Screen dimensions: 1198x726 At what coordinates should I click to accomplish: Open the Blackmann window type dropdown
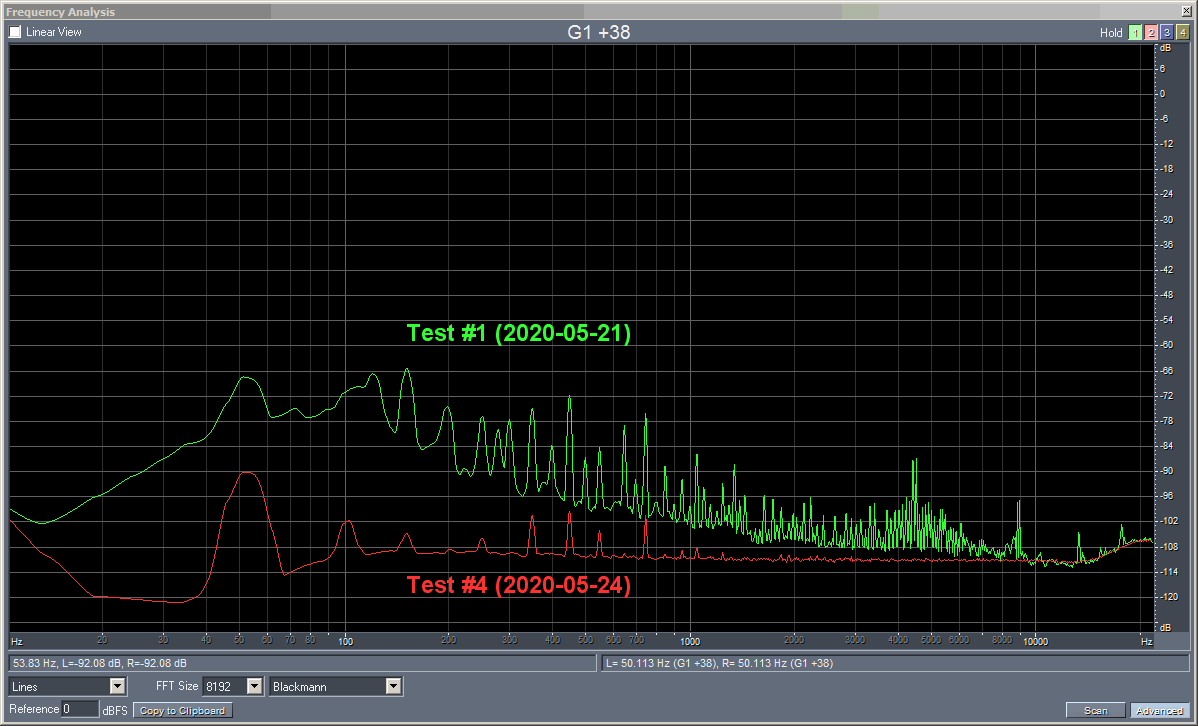point(335,686)
